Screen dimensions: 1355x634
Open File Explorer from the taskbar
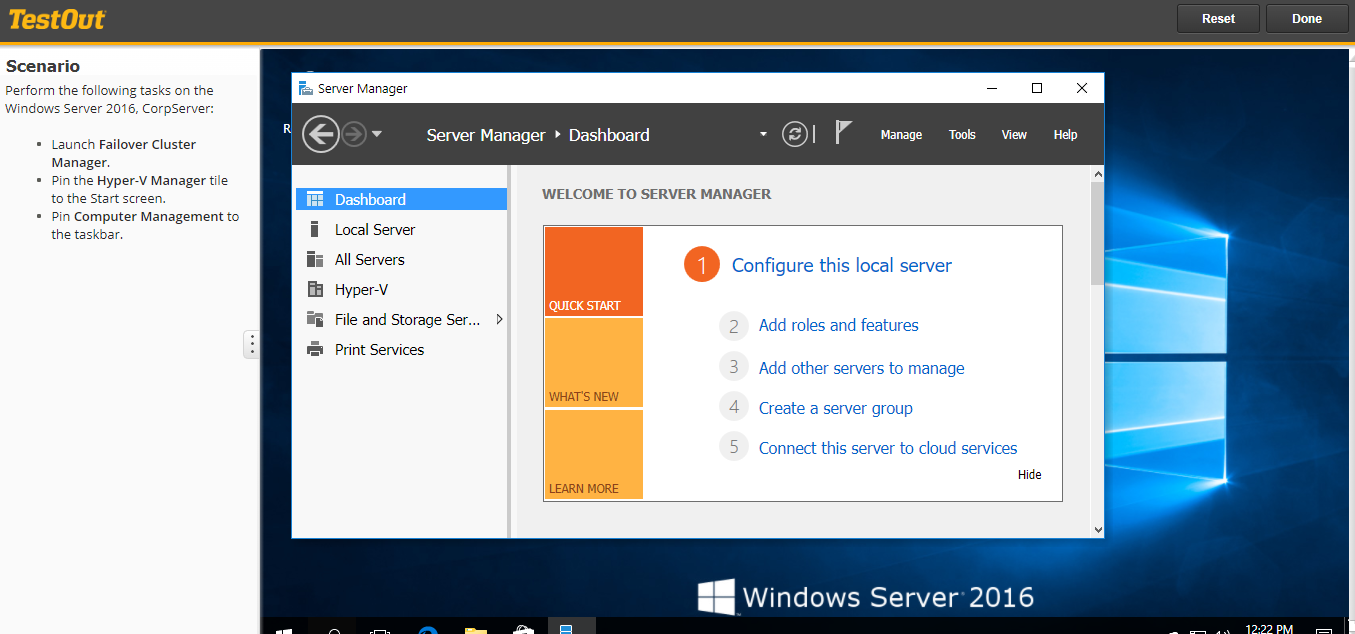coord(475,631)
